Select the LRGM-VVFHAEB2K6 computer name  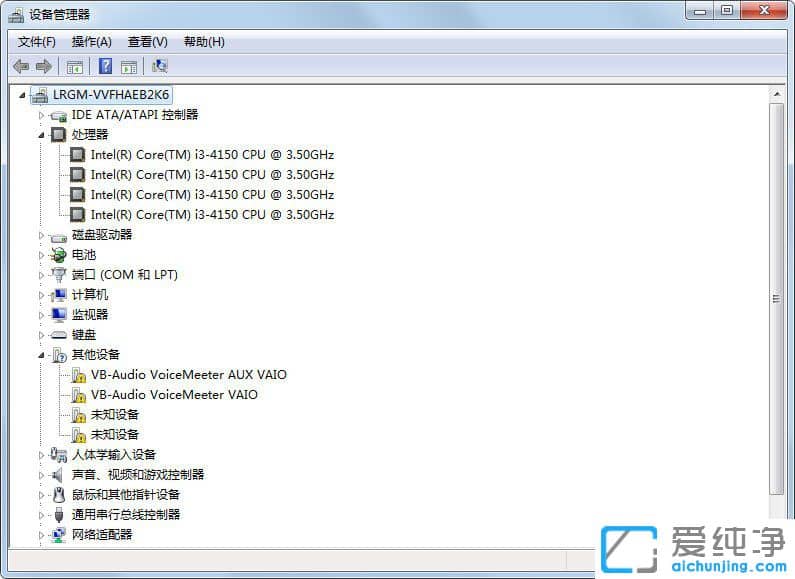coord(111,95)
